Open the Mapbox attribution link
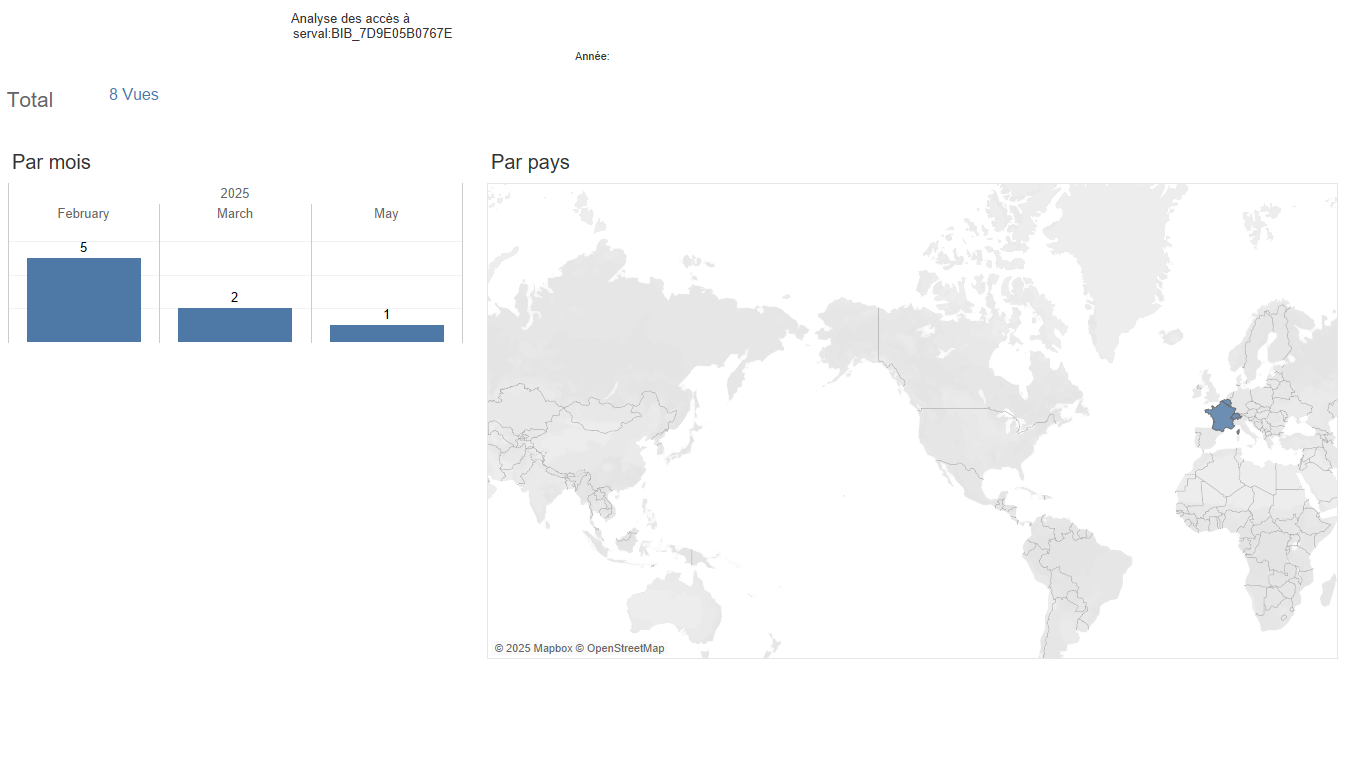Image resolution: width=1366 pixels, height=768 pixels. [x=533, y=648]
